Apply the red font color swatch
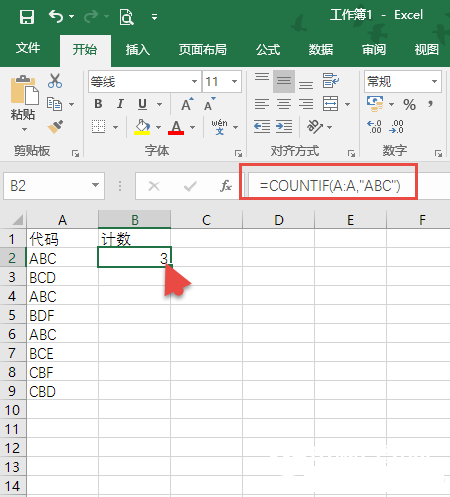The height and width of the screenshot is (497, 450). coord(176,127)
